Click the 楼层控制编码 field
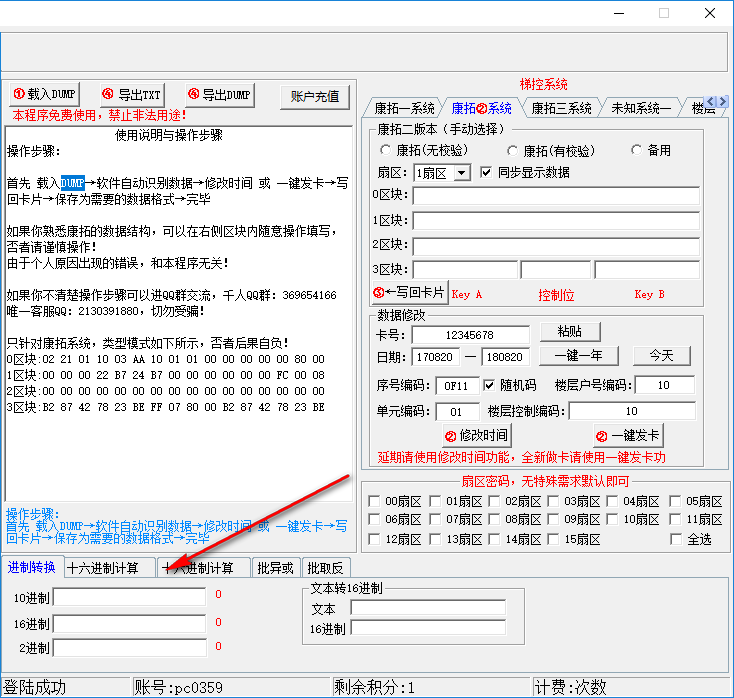734x698 pixels. 632,411
